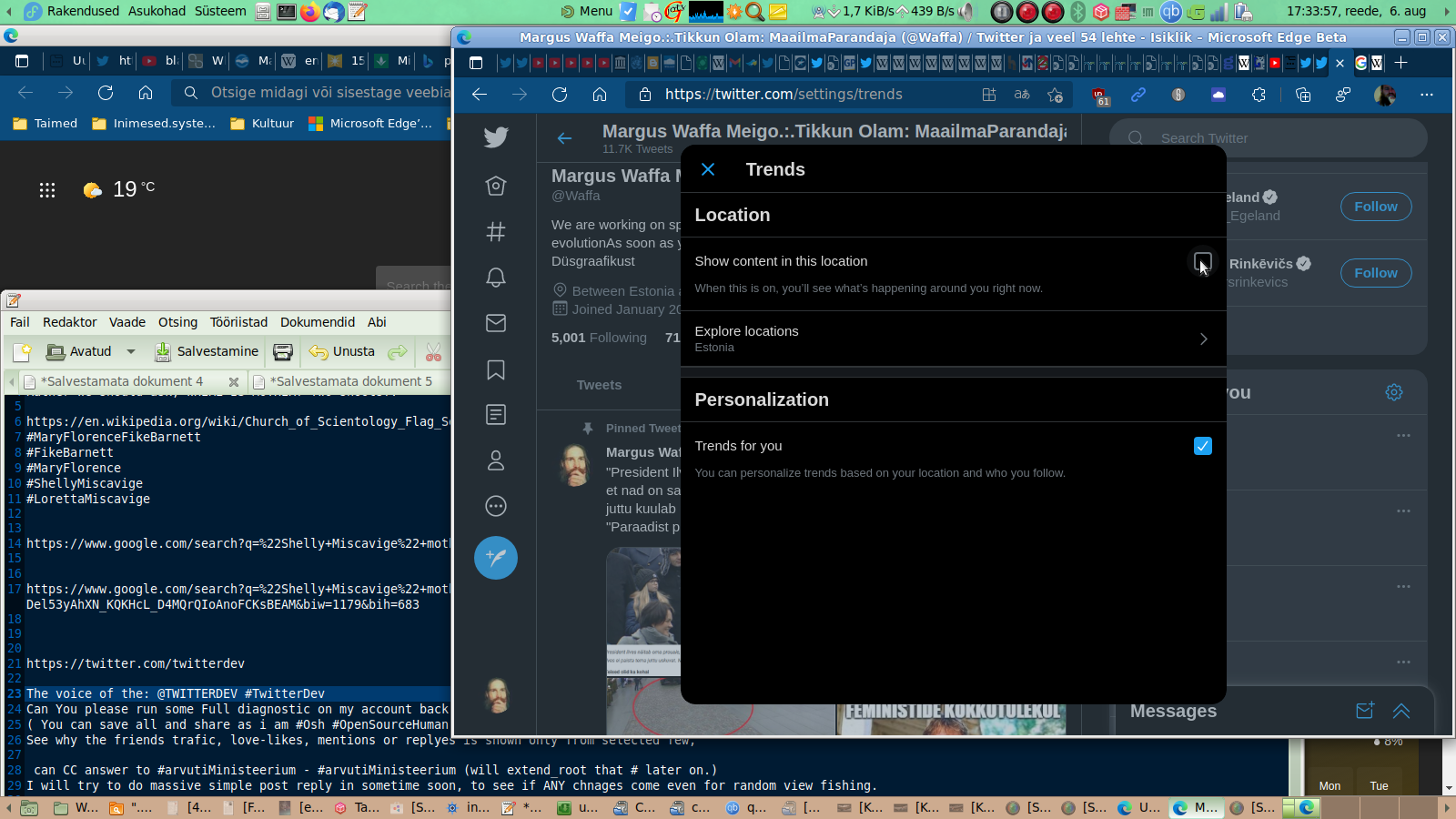Open Asukohad menu in top panel
The height and width of the screenshot is (819, 1456).
tap(157, 11)
